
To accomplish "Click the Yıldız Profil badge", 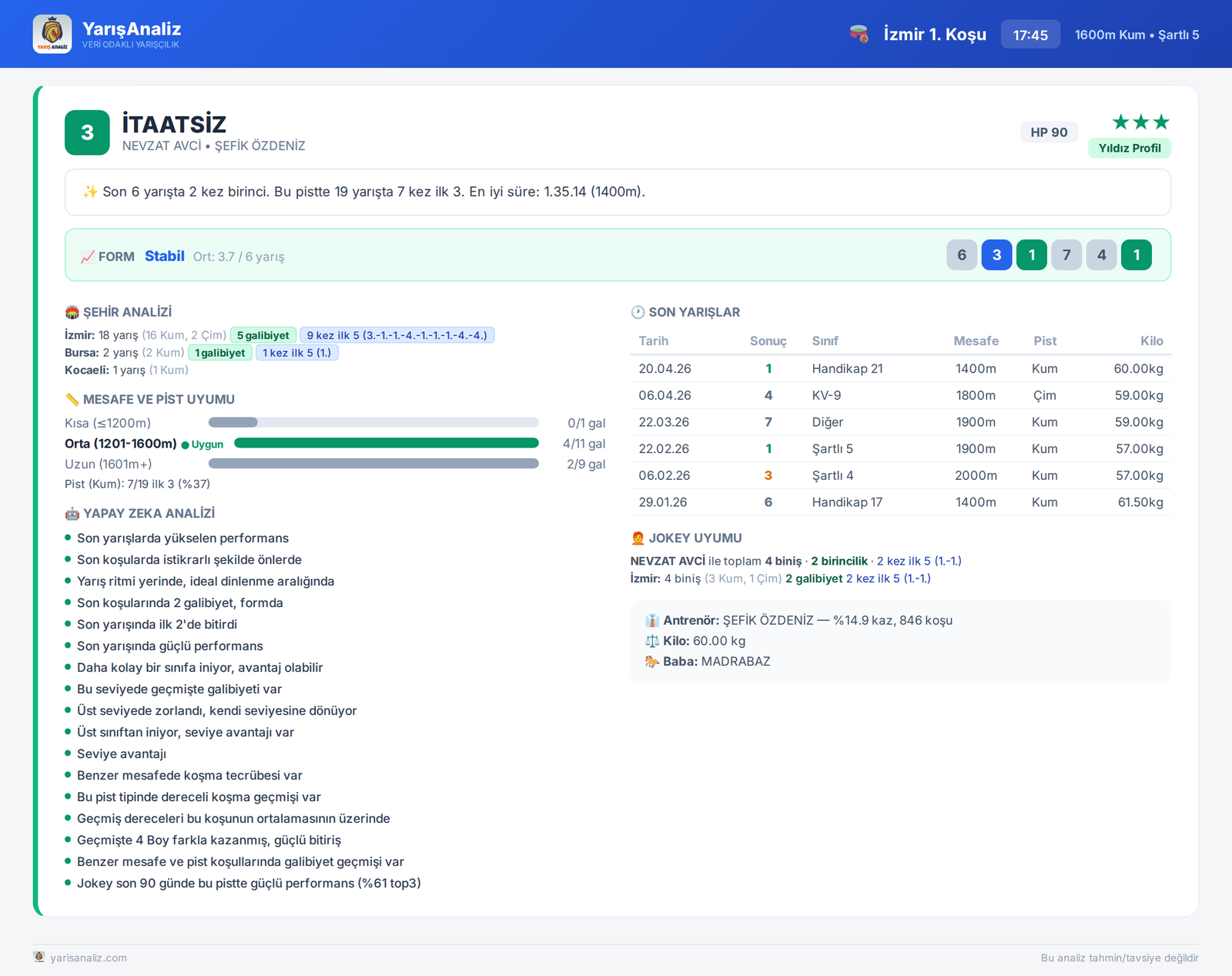I will pos(1130,148).
